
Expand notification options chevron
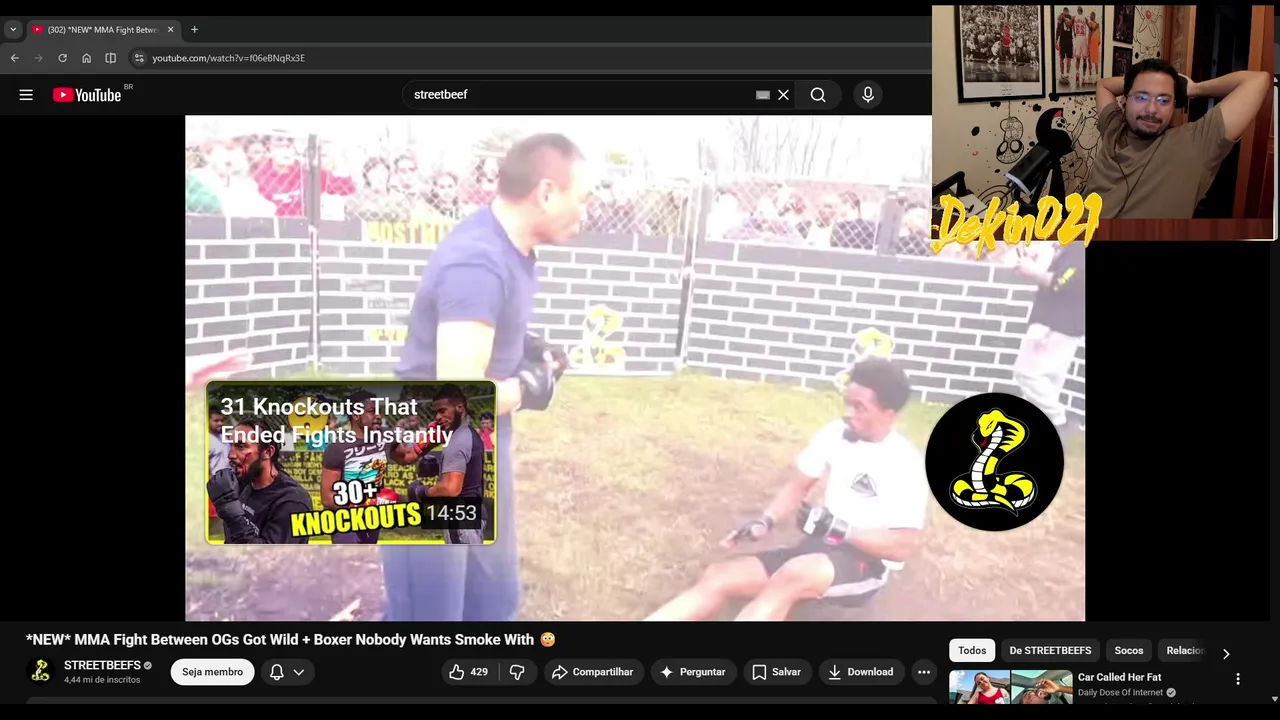298,672
